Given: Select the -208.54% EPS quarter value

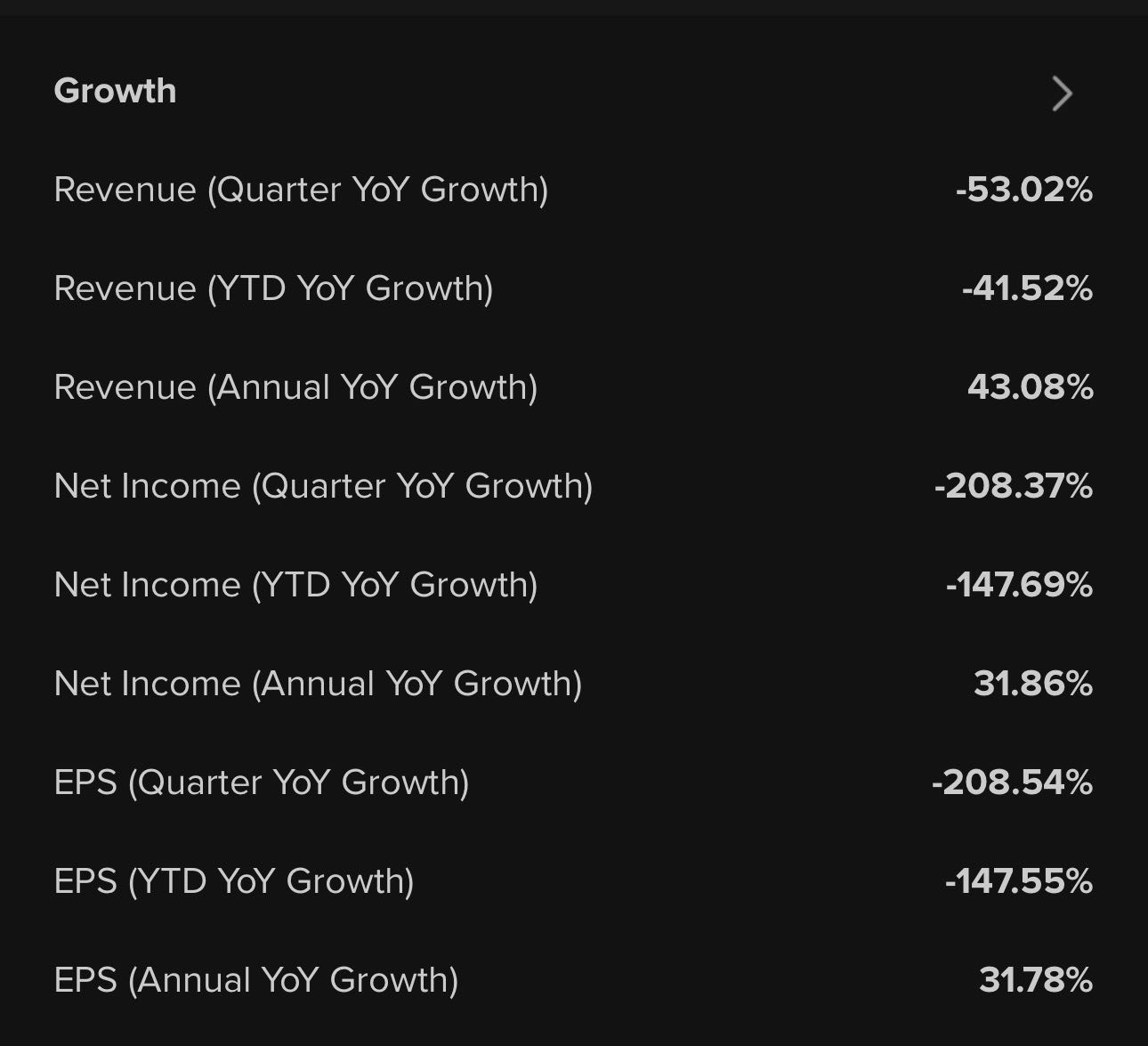Looking at the screenshot, I should [1012, 782].
